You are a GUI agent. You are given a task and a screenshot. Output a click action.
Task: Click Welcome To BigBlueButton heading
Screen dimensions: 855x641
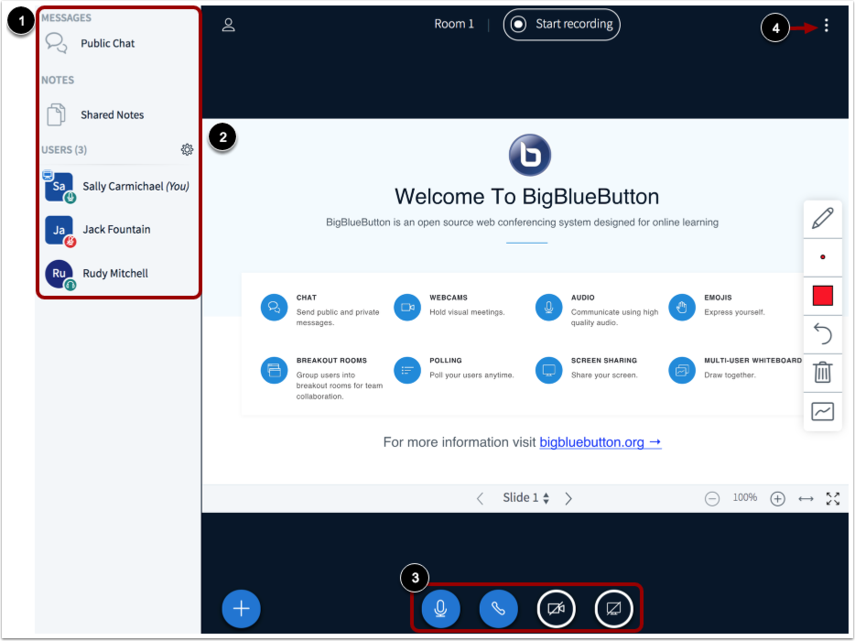coord(527,197)
